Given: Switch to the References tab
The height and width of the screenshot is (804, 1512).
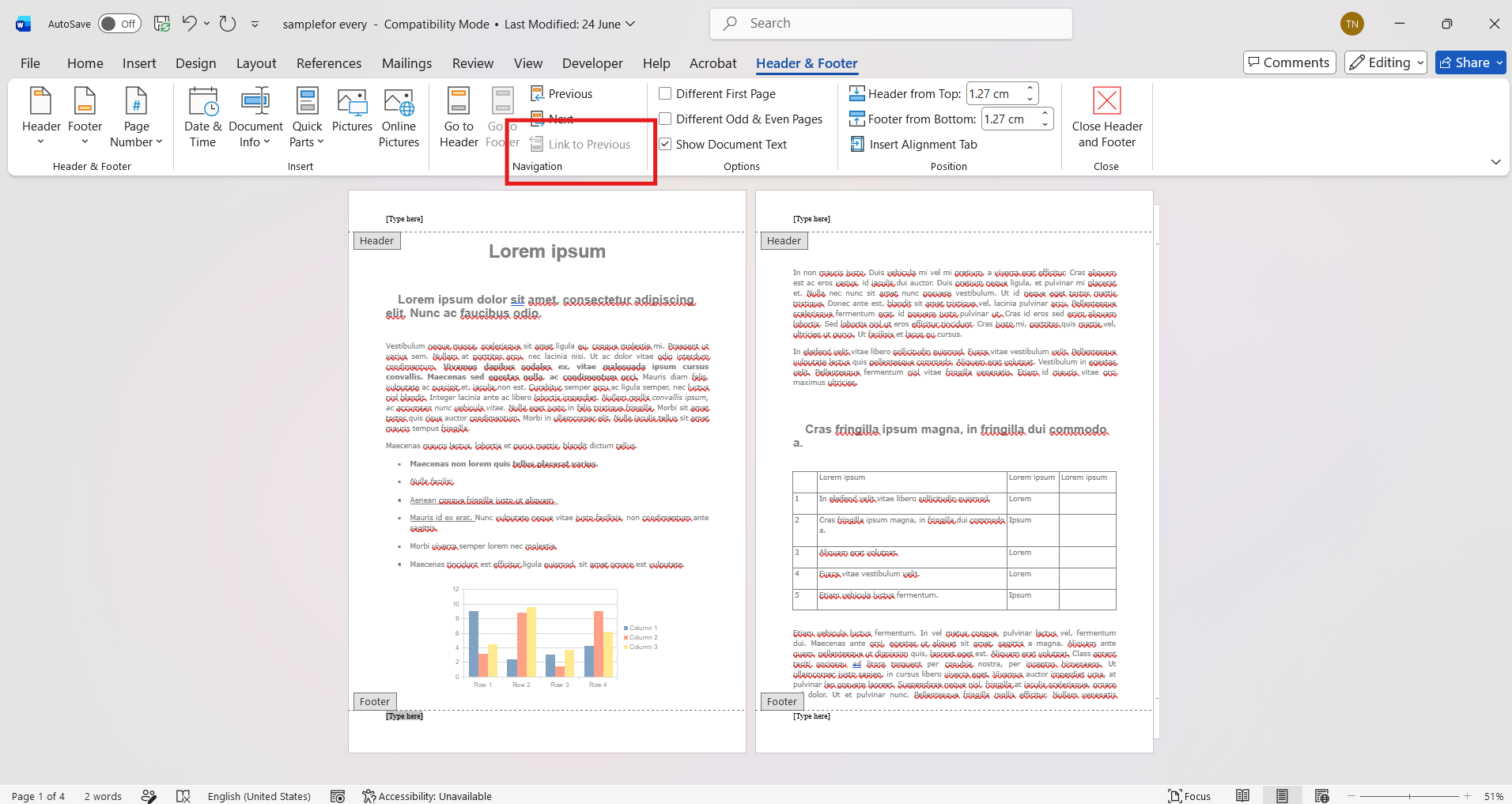Looking at the screenshot, I should pos(329,63).
